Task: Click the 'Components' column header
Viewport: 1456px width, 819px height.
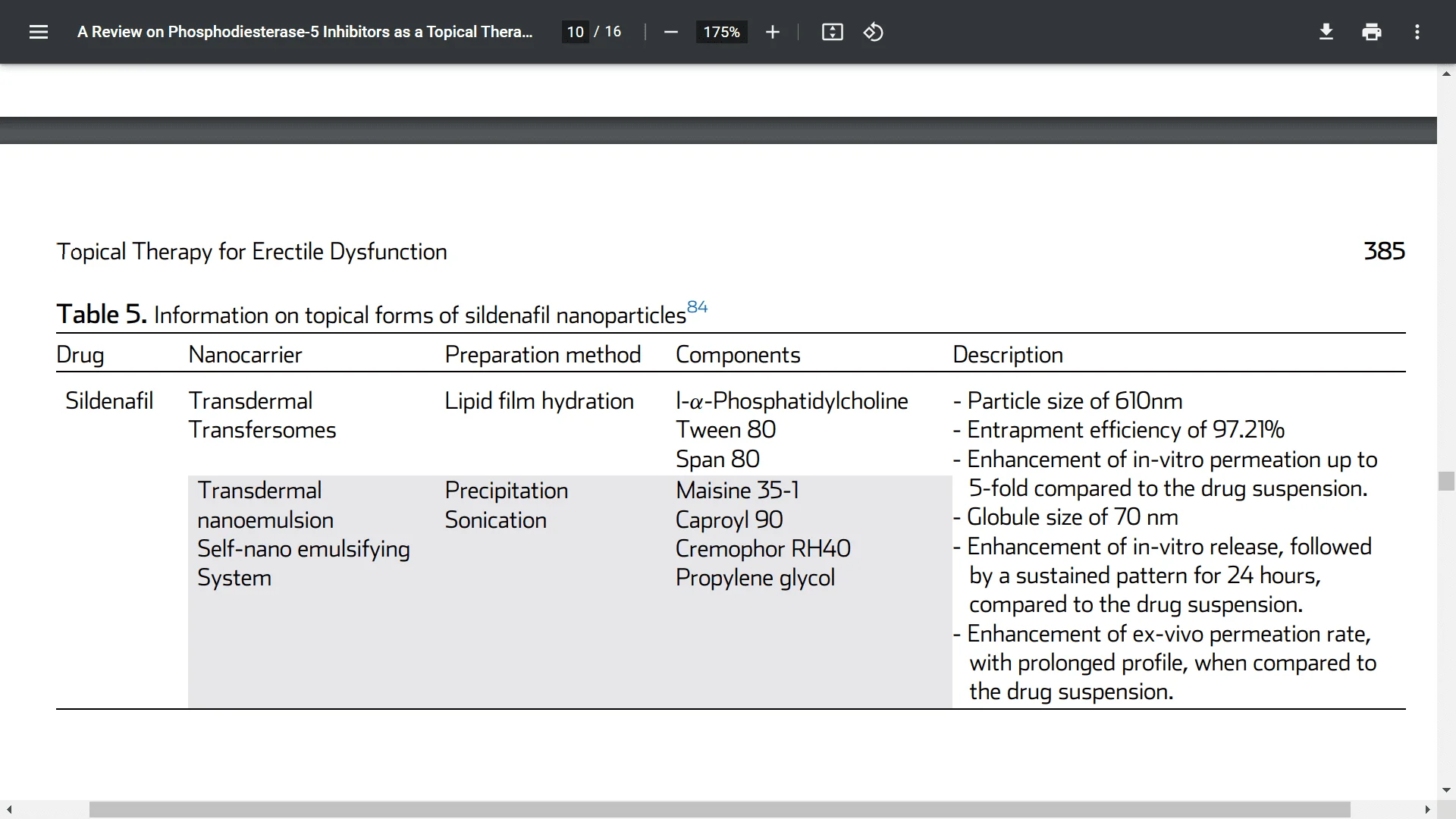Action: tap(738, 354)
